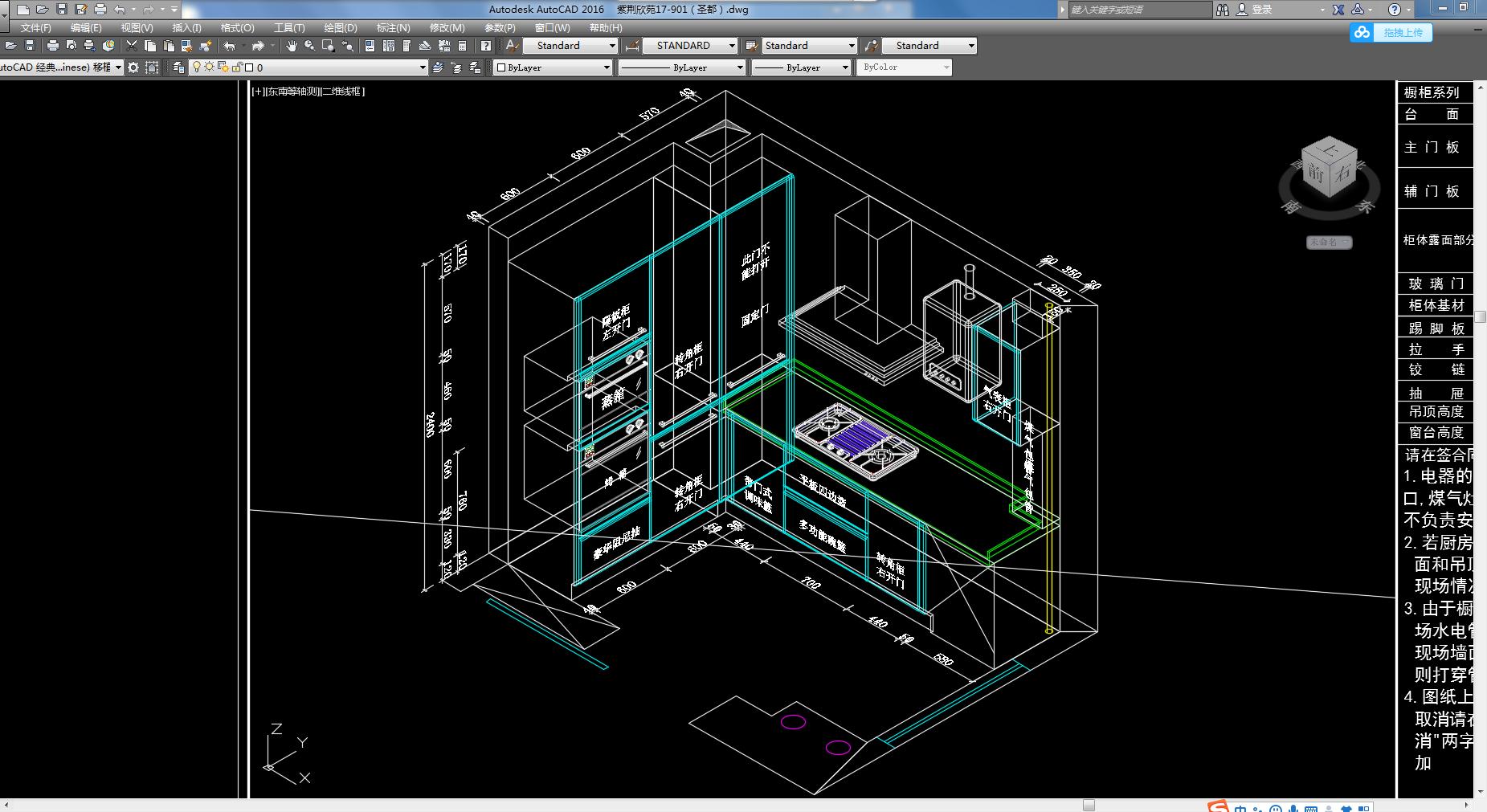Click the Plot printer icon in toolbar
1487x812 pixels.
(x=53, y=46)
